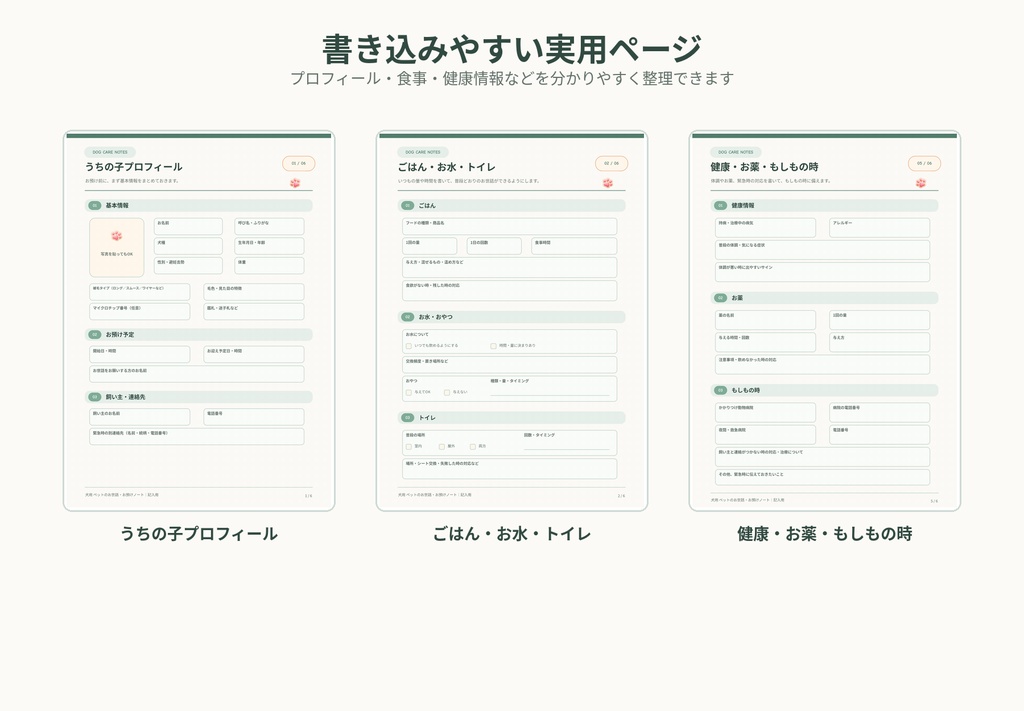
Task: Check the 屋外 toilet location checkbox
Action: (441, 447)
